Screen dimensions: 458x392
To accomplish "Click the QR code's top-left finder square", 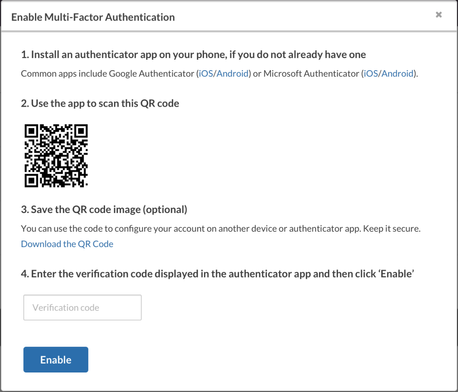I will click(x=31, y=131).
